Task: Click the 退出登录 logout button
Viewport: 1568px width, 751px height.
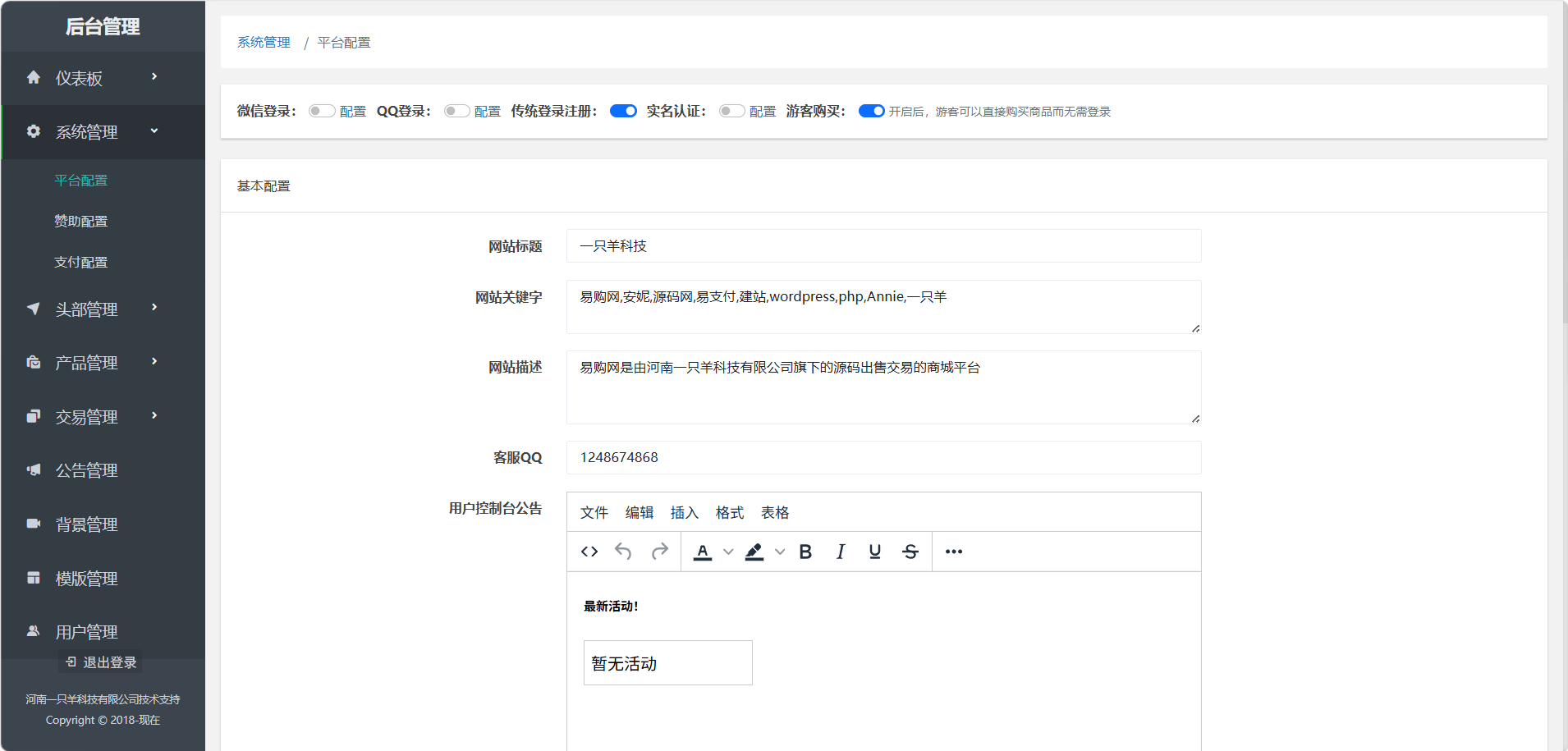Action: (101, 662)
